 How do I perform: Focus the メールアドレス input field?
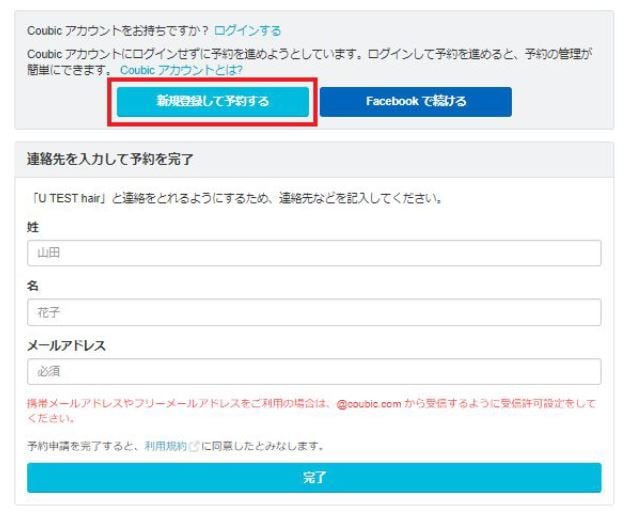pyautogui.click(x=314, y=372)
